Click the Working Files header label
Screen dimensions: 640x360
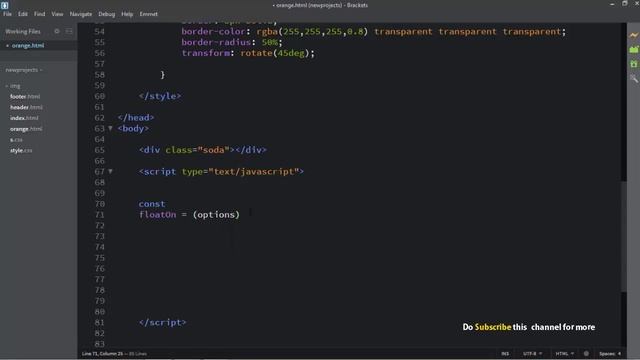pos(23,31)
